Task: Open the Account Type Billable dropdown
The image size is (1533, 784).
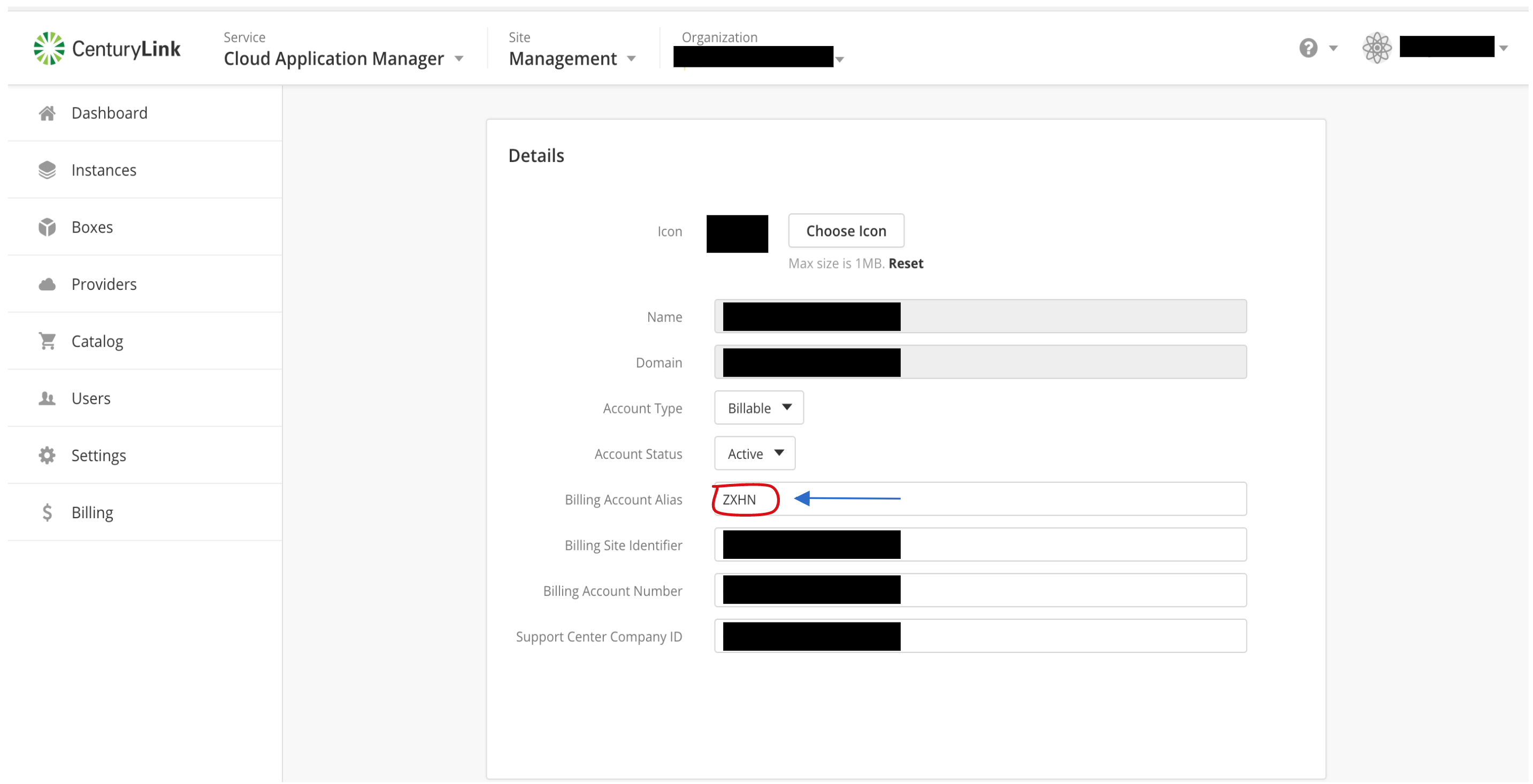Action: point(759,408)
